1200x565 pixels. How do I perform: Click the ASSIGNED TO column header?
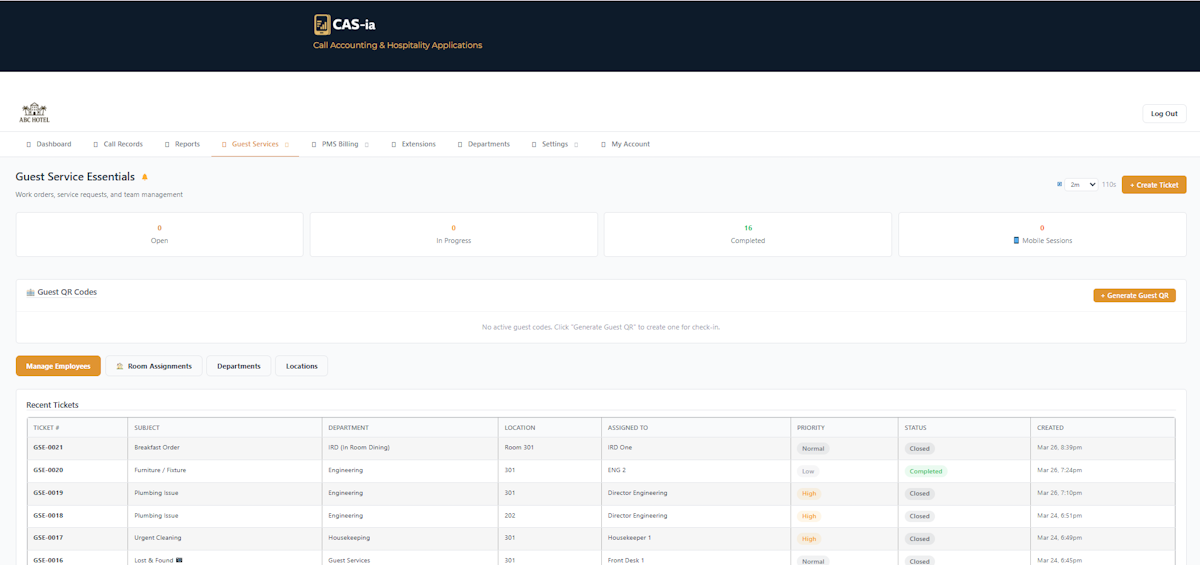tap(695, 427)
